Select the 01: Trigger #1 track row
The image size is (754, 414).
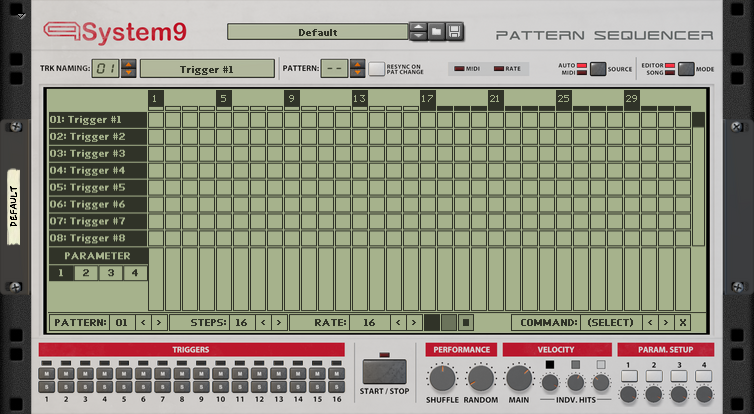pos(98,120)
